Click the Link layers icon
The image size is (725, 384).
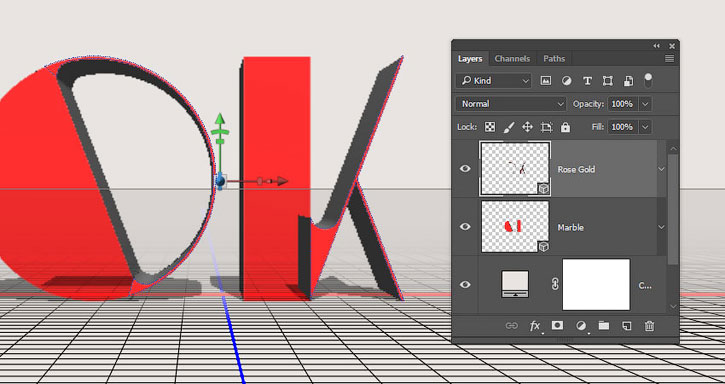(511, 326)
